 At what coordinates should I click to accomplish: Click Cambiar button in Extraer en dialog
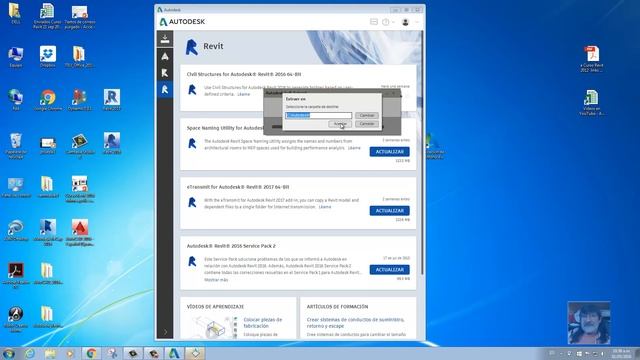(x=367, y=116)
